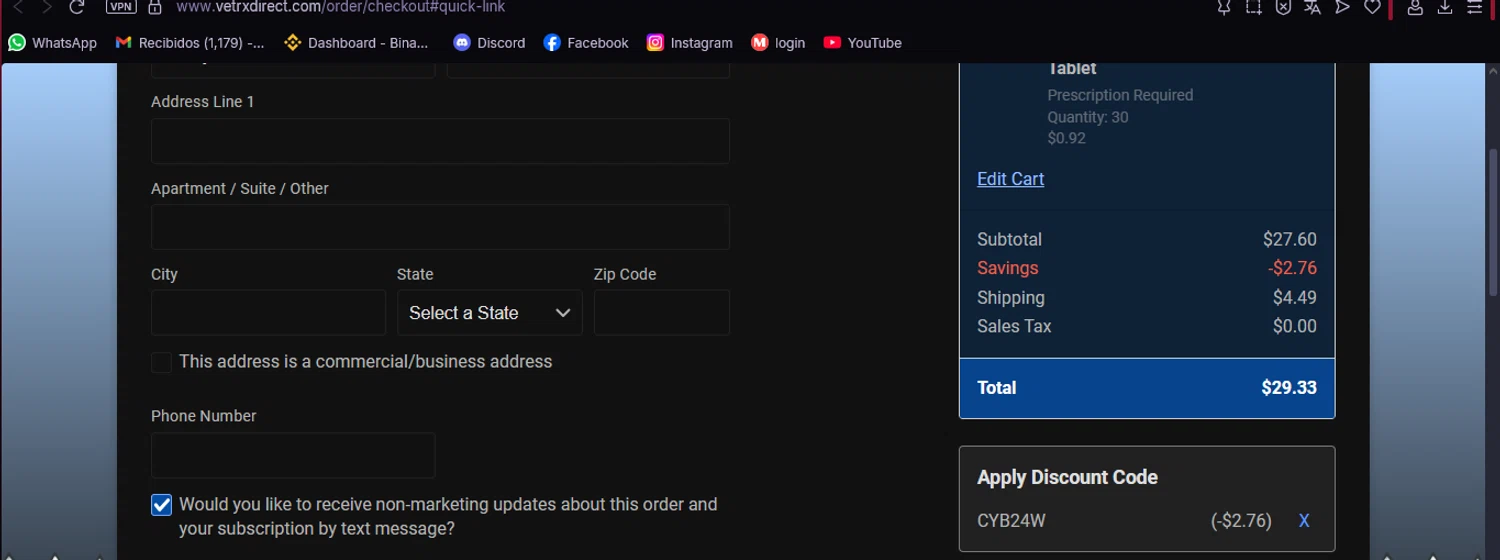
Task: Click the red Savings label
Action: point(1007,268)
